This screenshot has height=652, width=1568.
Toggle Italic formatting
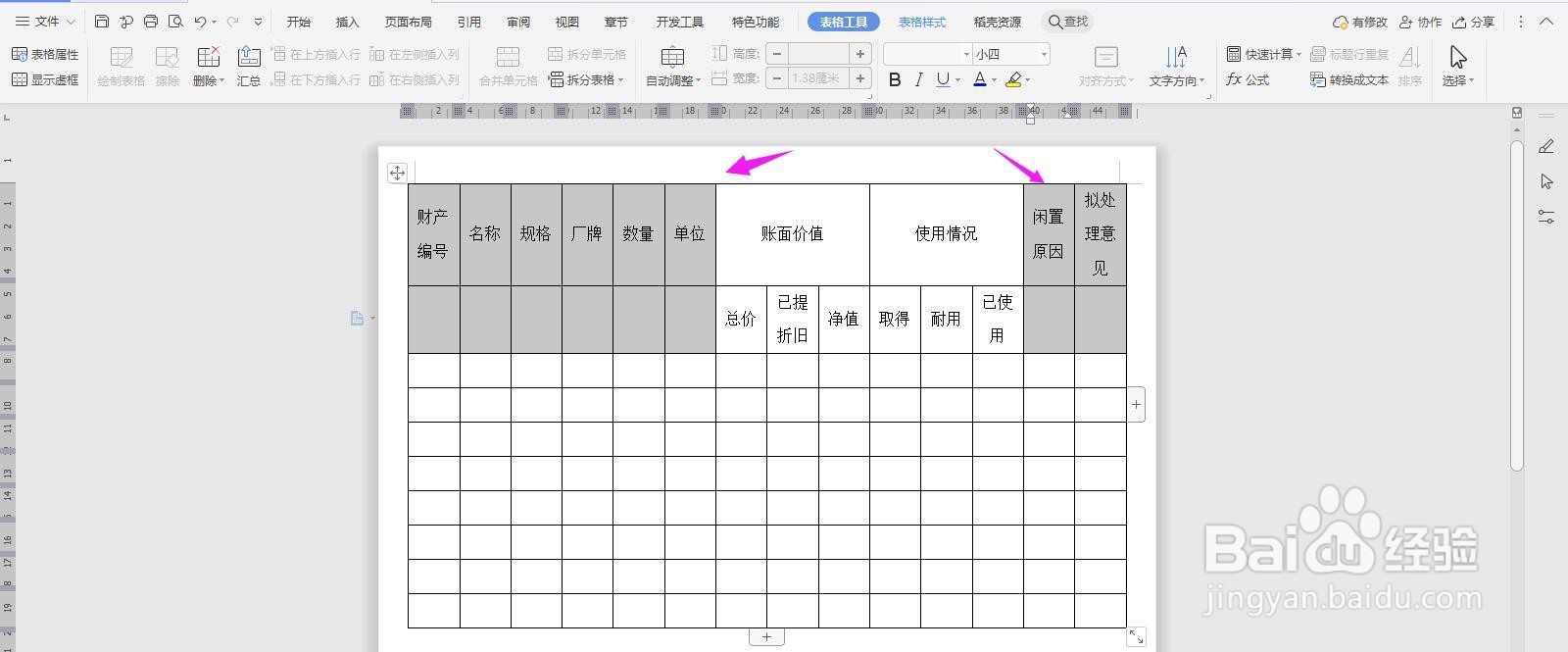pos(918,79)
